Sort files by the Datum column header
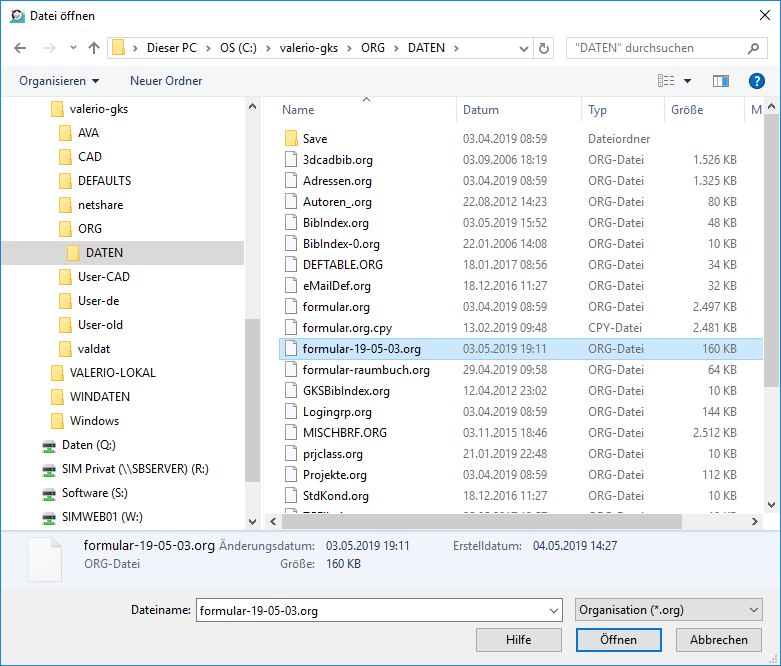The image size is (781, 666). (x=481, y=110)
